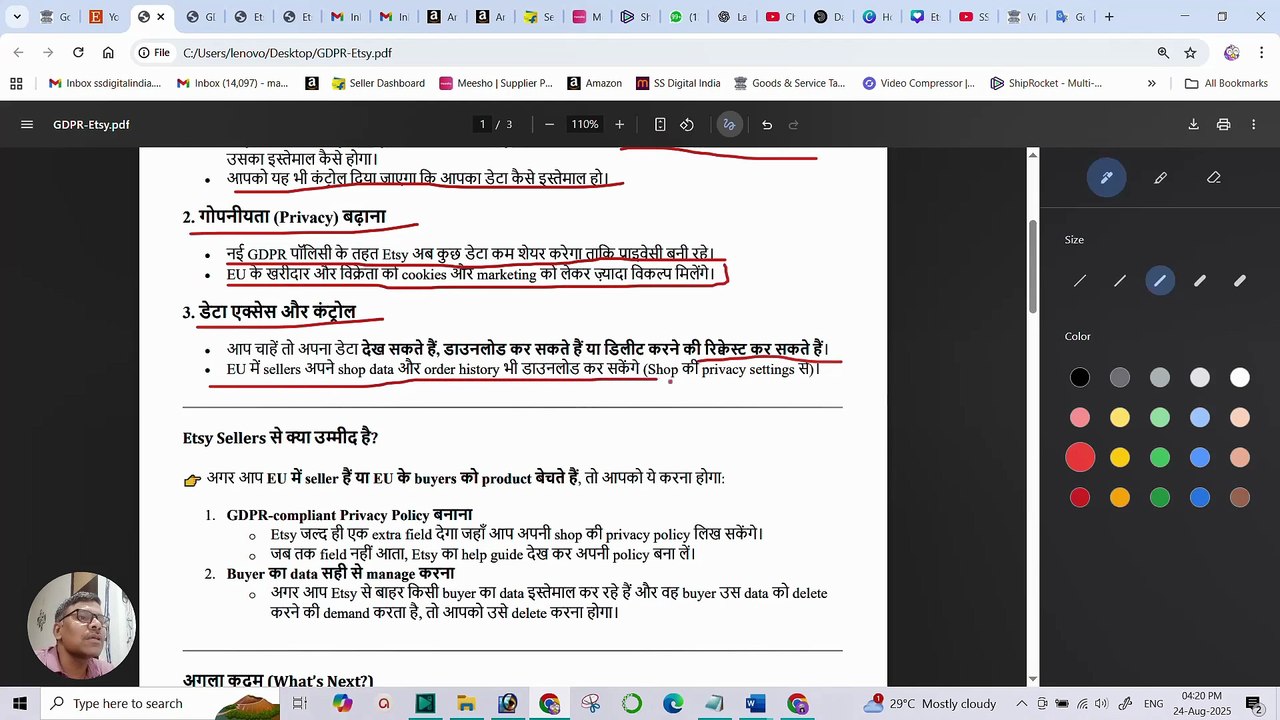Zoom in the PDF with plus button
Screen dimensions: 1280x720
point(619,125)
